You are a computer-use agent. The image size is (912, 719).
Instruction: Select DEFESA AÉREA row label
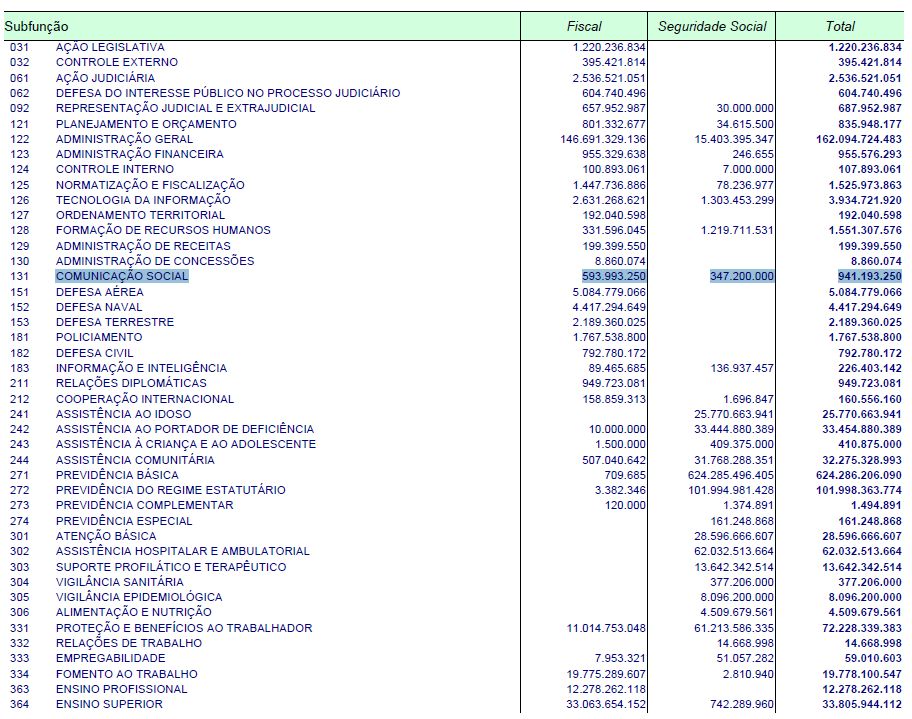coord(99,292)
